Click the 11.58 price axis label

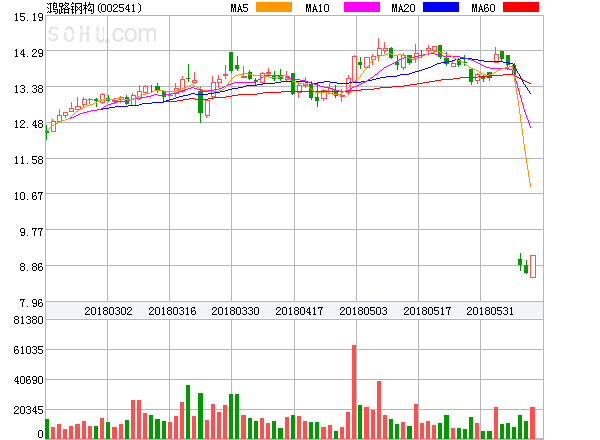point(29,160)
